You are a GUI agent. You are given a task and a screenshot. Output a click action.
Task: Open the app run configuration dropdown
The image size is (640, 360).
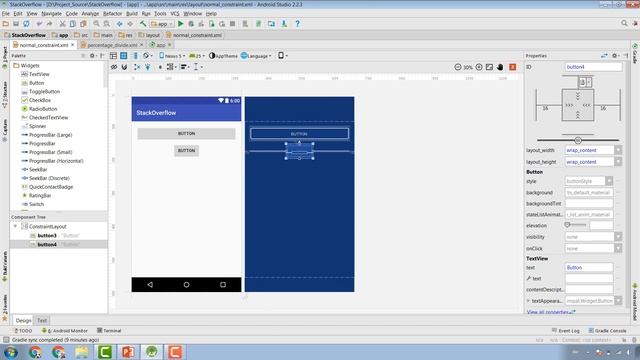pyautogui.click(x=162, y=24)
